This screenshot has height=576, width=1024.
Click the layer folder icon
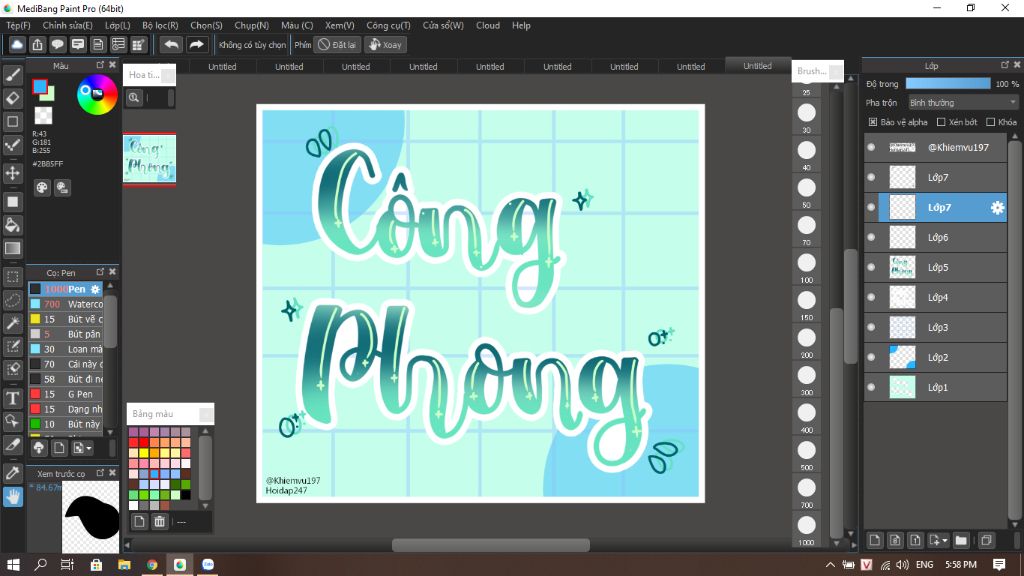point(961,540)
